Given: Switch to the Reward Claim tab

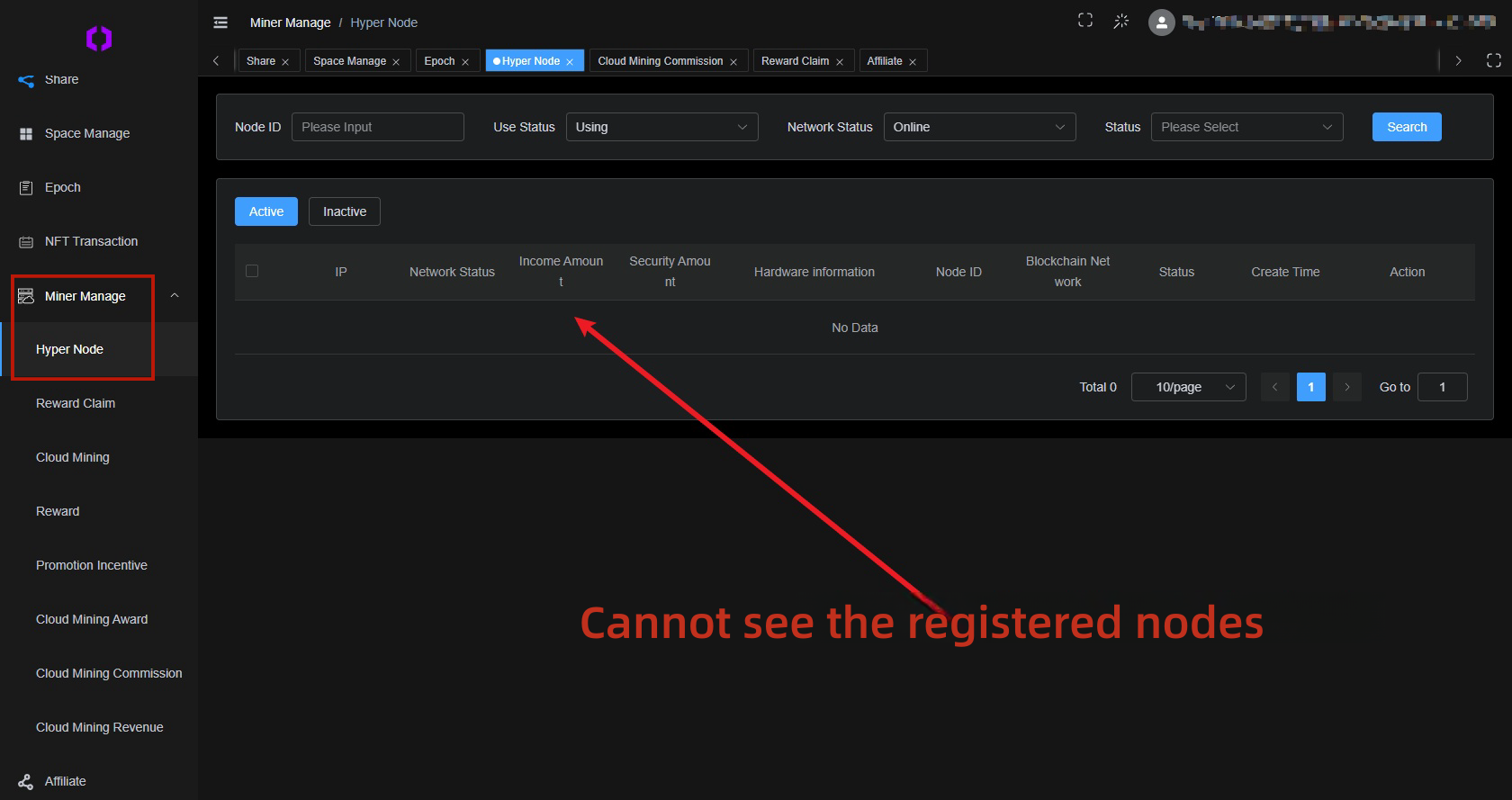Looking at the screenshot, I should [795, 61].
